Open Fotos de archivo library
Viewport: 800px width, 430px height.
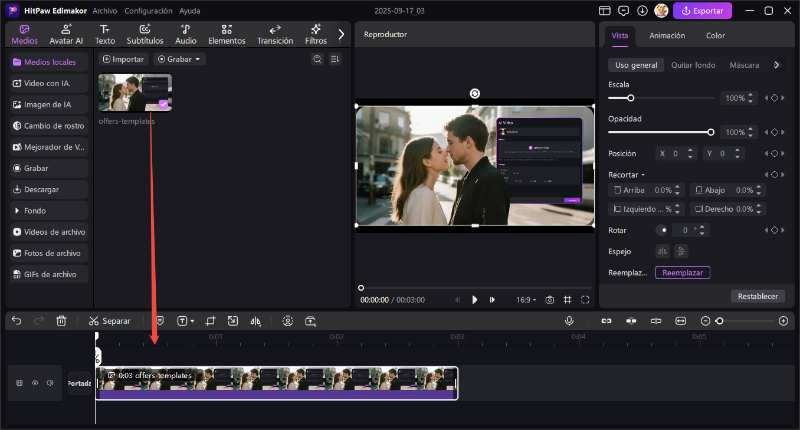[x=48, y=253]
